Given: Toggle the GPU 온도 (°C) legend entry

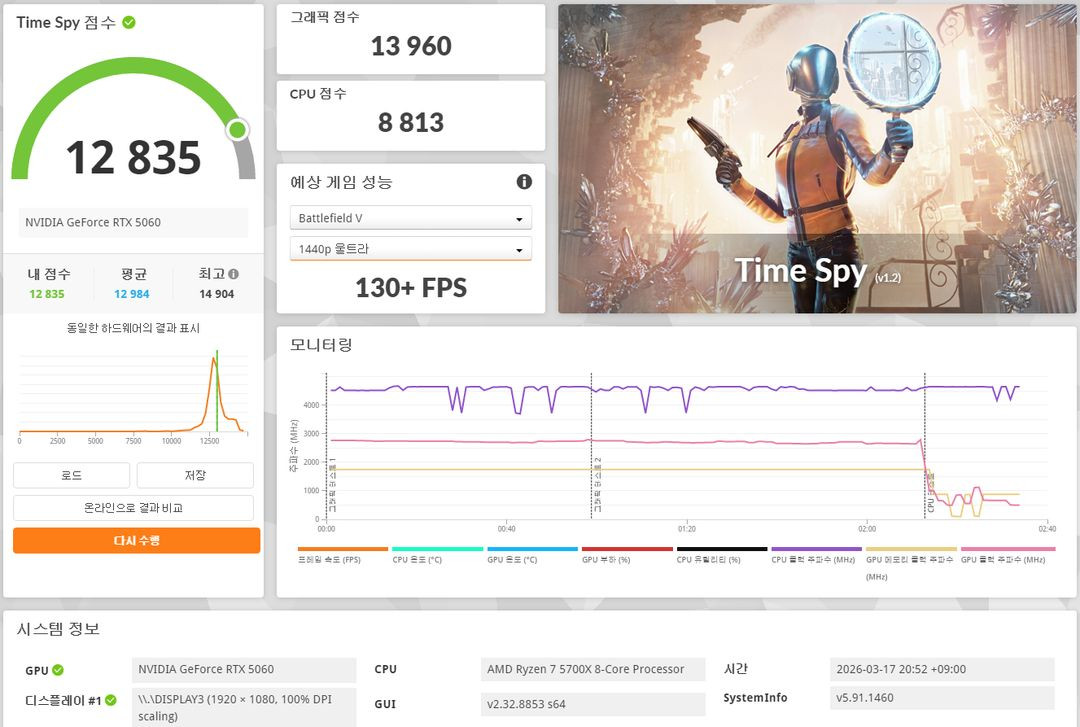Looking at the screenshot, I should click(x=530, y=549).
